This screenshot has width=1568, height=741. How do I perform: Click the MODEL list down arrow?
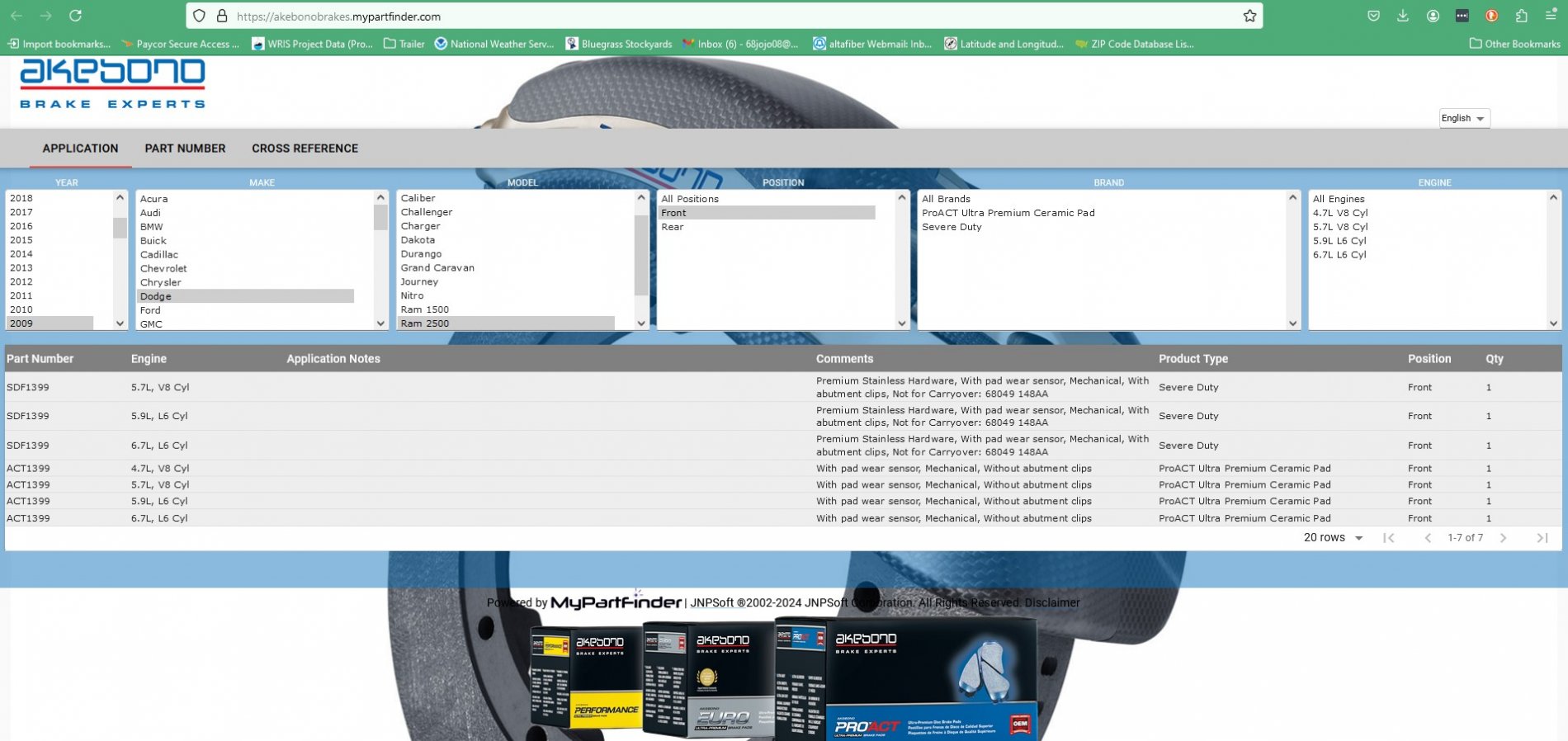pos(641,323)
